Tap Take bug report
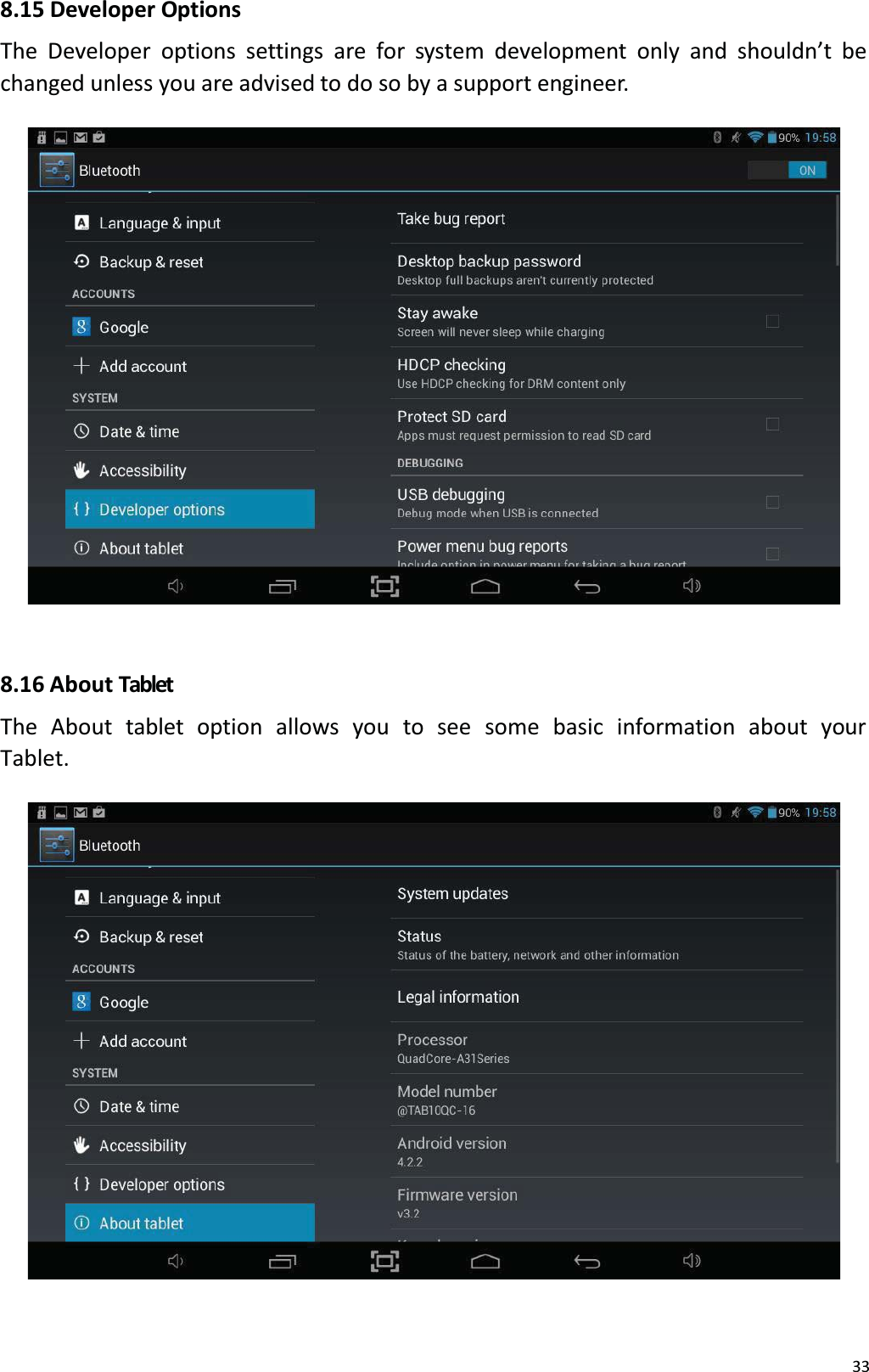The width and height of the screenshot is (869, 1372). tap(451, 218)
